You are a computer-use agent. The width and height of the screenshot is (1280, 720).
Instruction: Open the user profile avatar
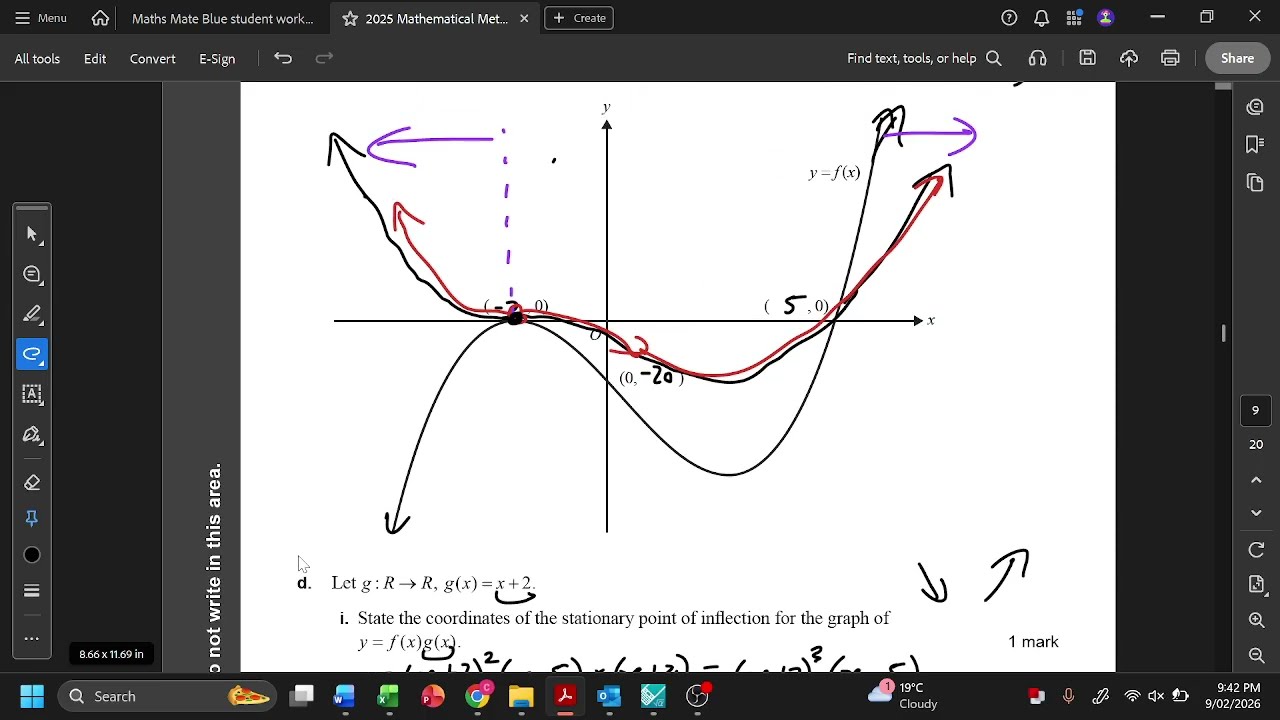point(1105,18)
